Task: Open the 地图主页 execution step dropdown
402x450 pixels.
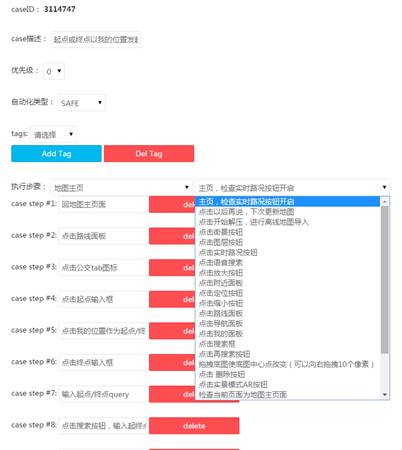Action: (x=121, y=188)
